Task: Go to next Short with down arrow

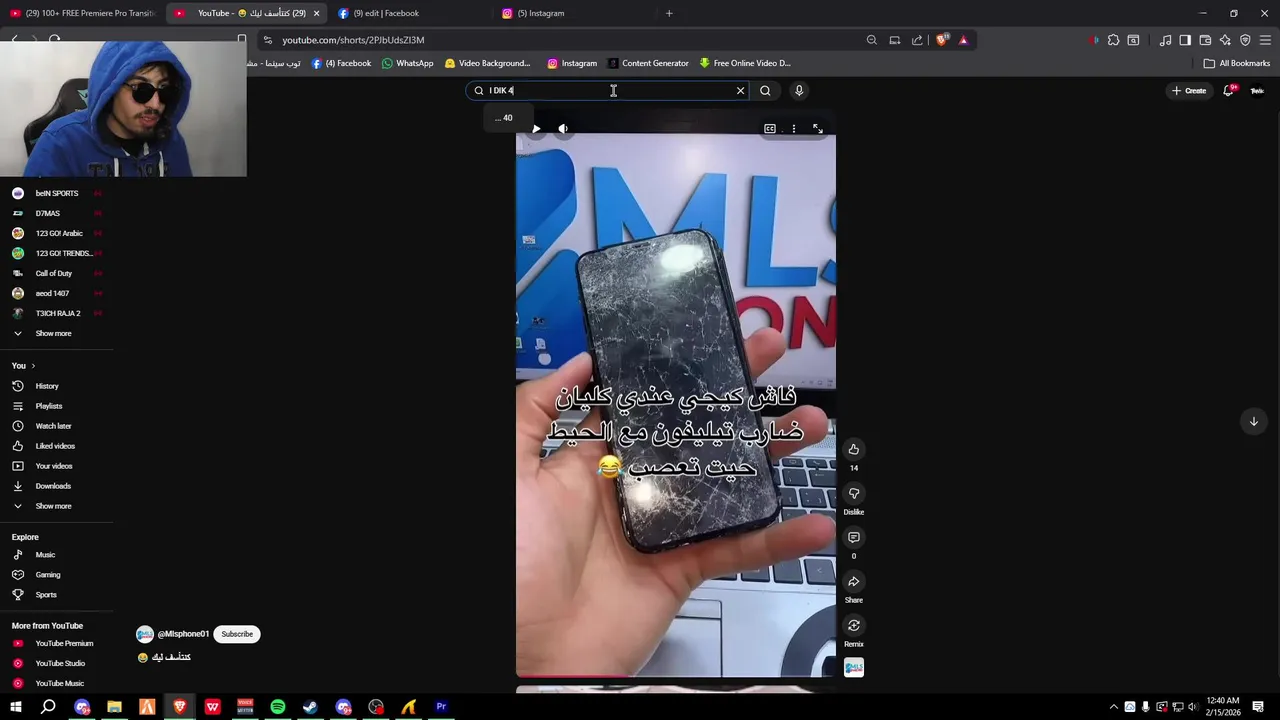Action: [x=1254, y=421]
